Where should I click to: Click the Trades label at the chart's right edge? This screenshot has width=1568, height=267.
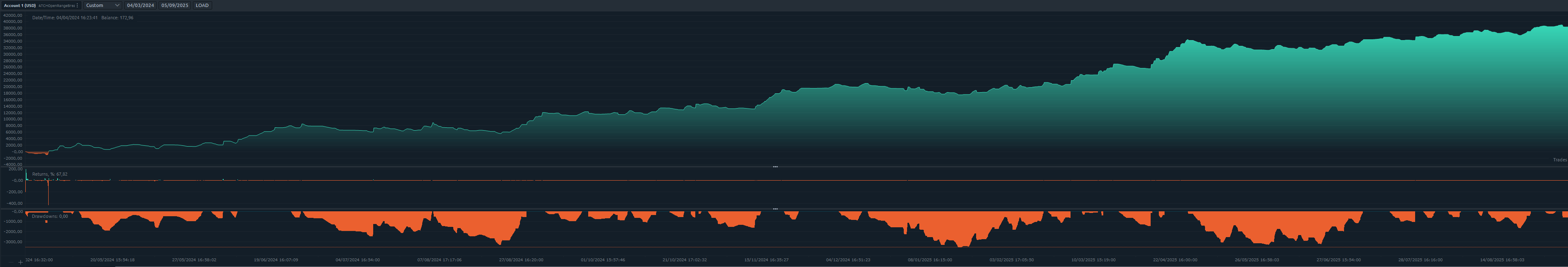(x=1559, y=160)
